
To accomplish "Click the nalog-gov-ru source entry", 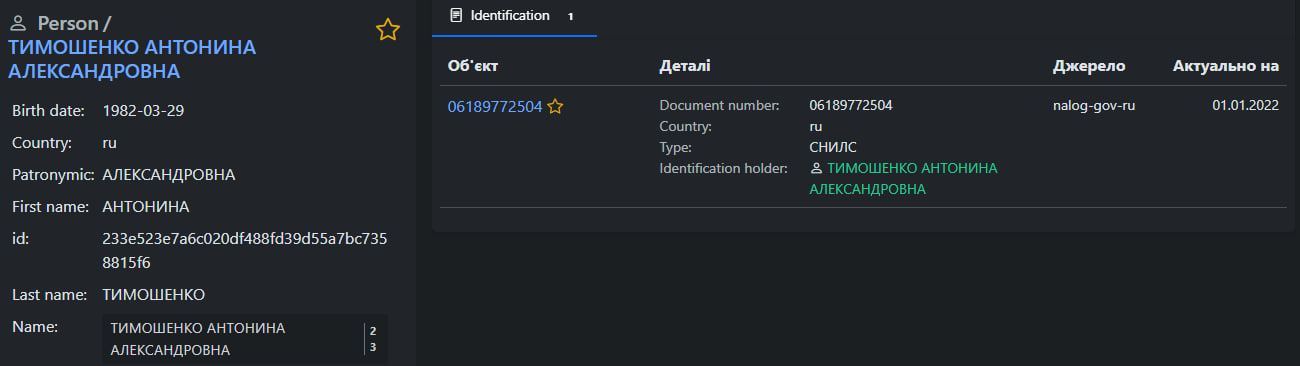I will pyautogui.click(x=1094, y=105).
